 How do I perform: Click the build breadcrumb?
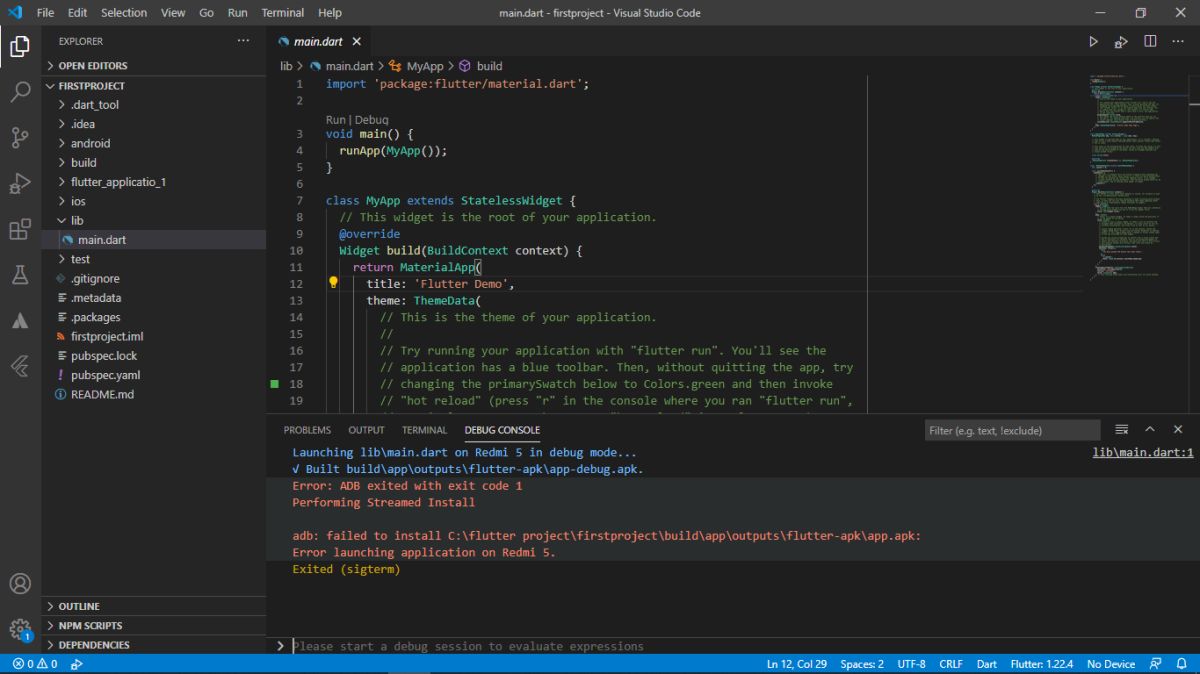click(x=481, y=66)
